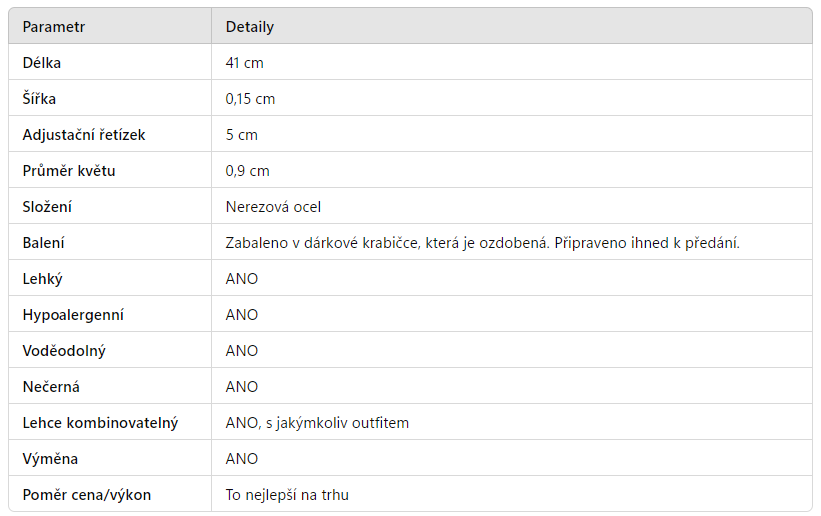This screenshot has width=821, height=516.
Task: Click the "41 cm" length value
Action: 245,63
